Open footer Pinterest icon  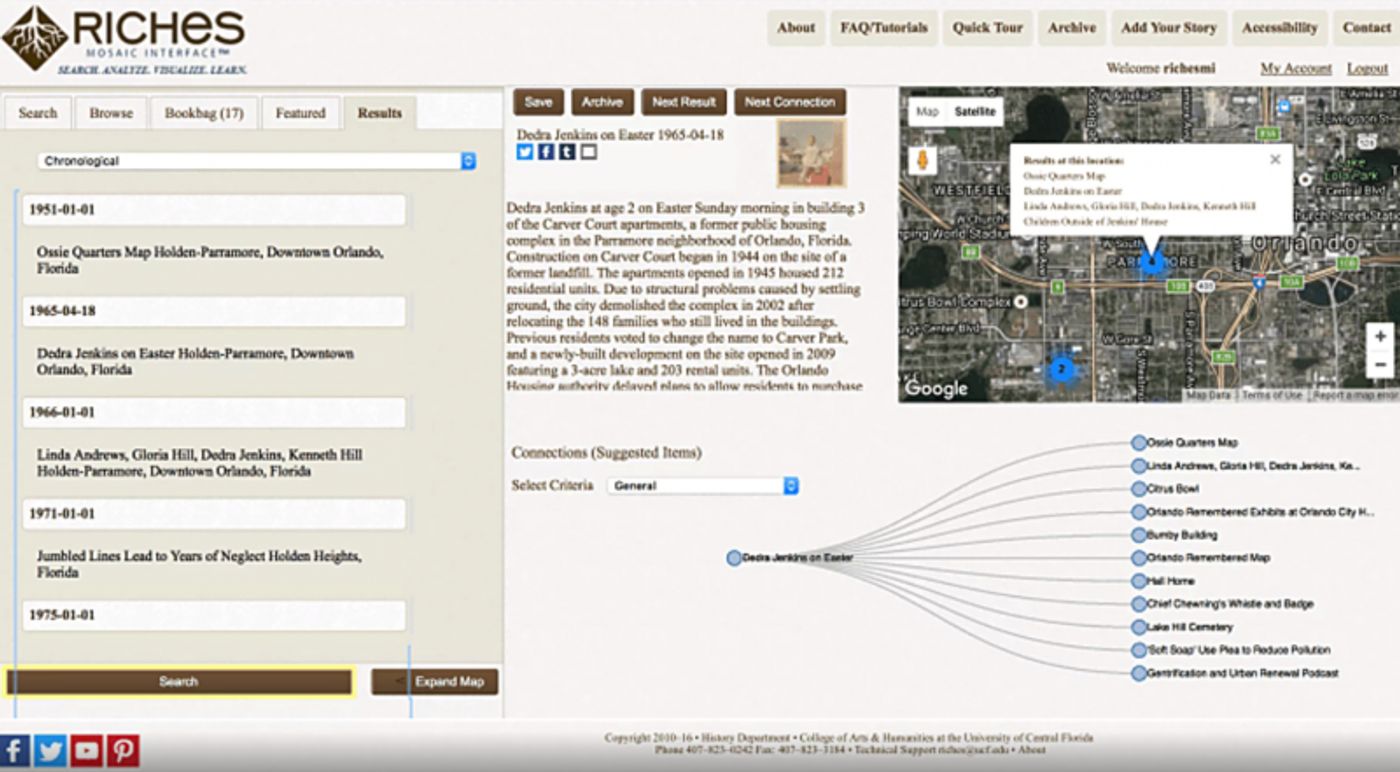pos(123,750)
